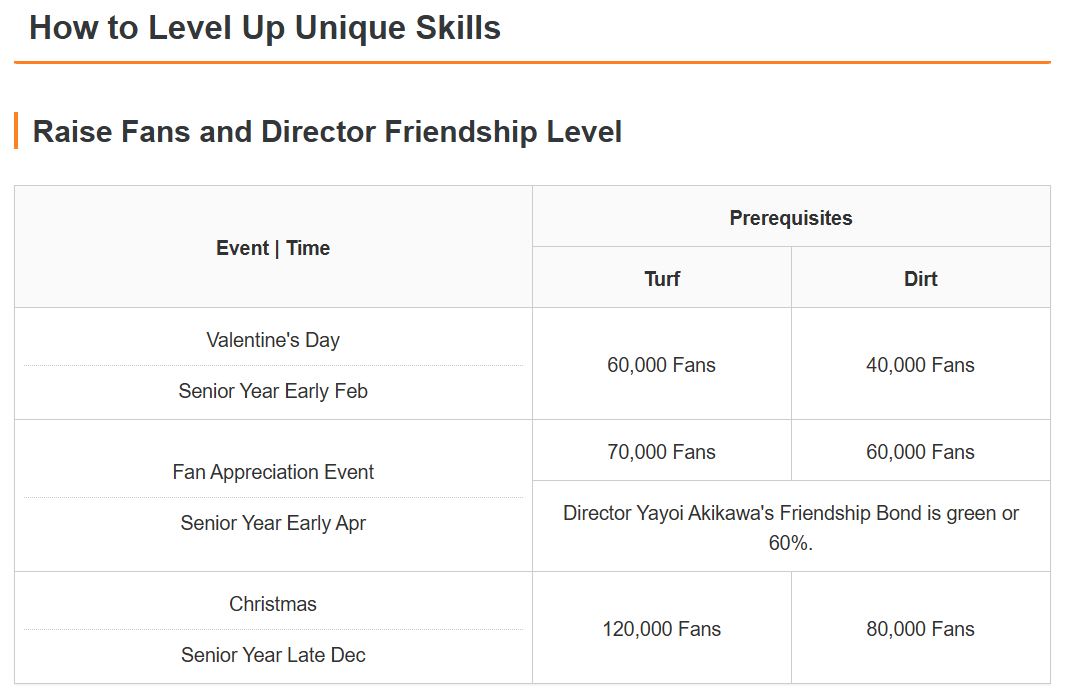The image size is (1066, 692).
Task: Select the "40,000 Fans" Dirt cell
Action: pos(920,365)
